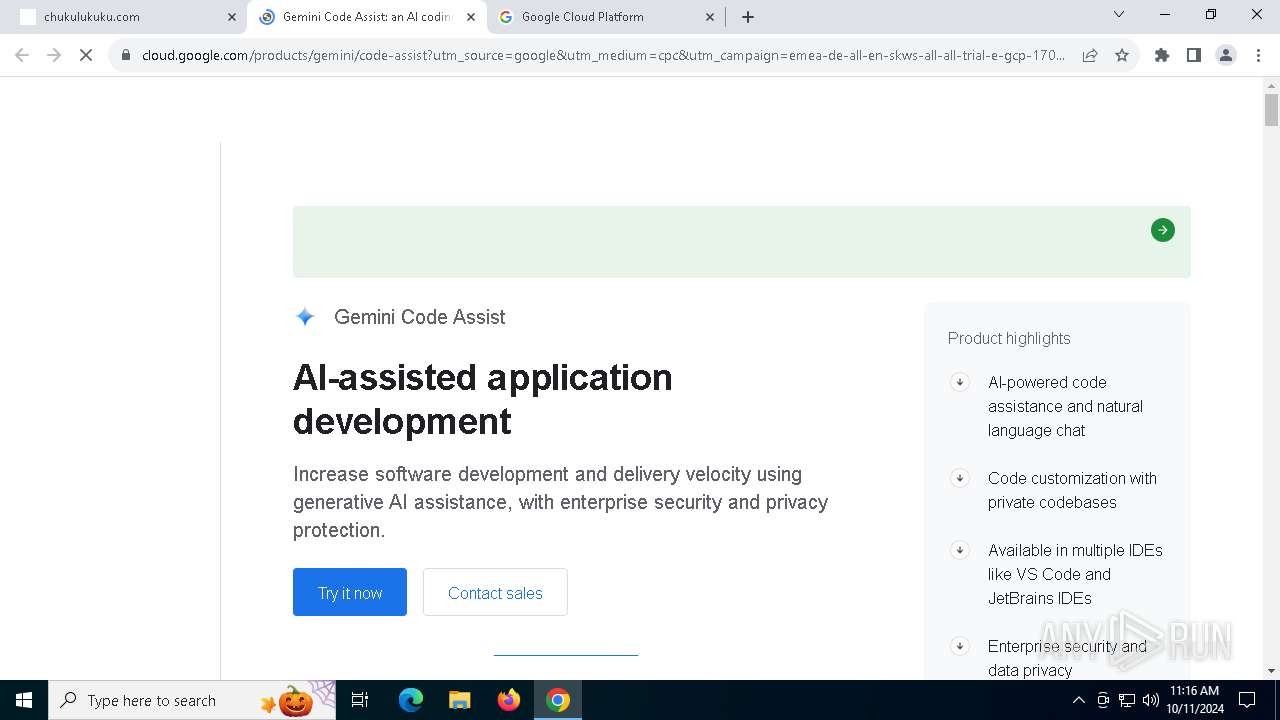Show hidden system tray icons
1280x720 pixels.
[x=1078, y=700]
